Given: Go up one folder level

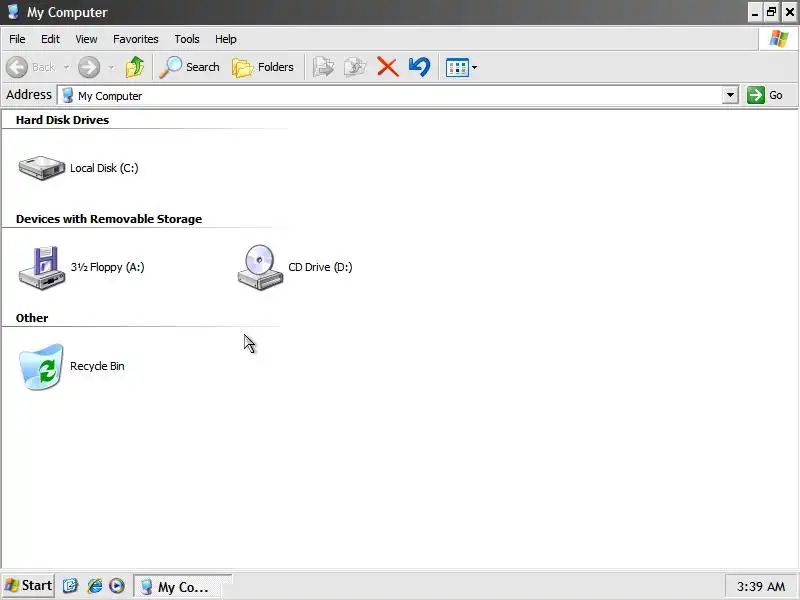Looking at the screenshot, I should 135,67.
